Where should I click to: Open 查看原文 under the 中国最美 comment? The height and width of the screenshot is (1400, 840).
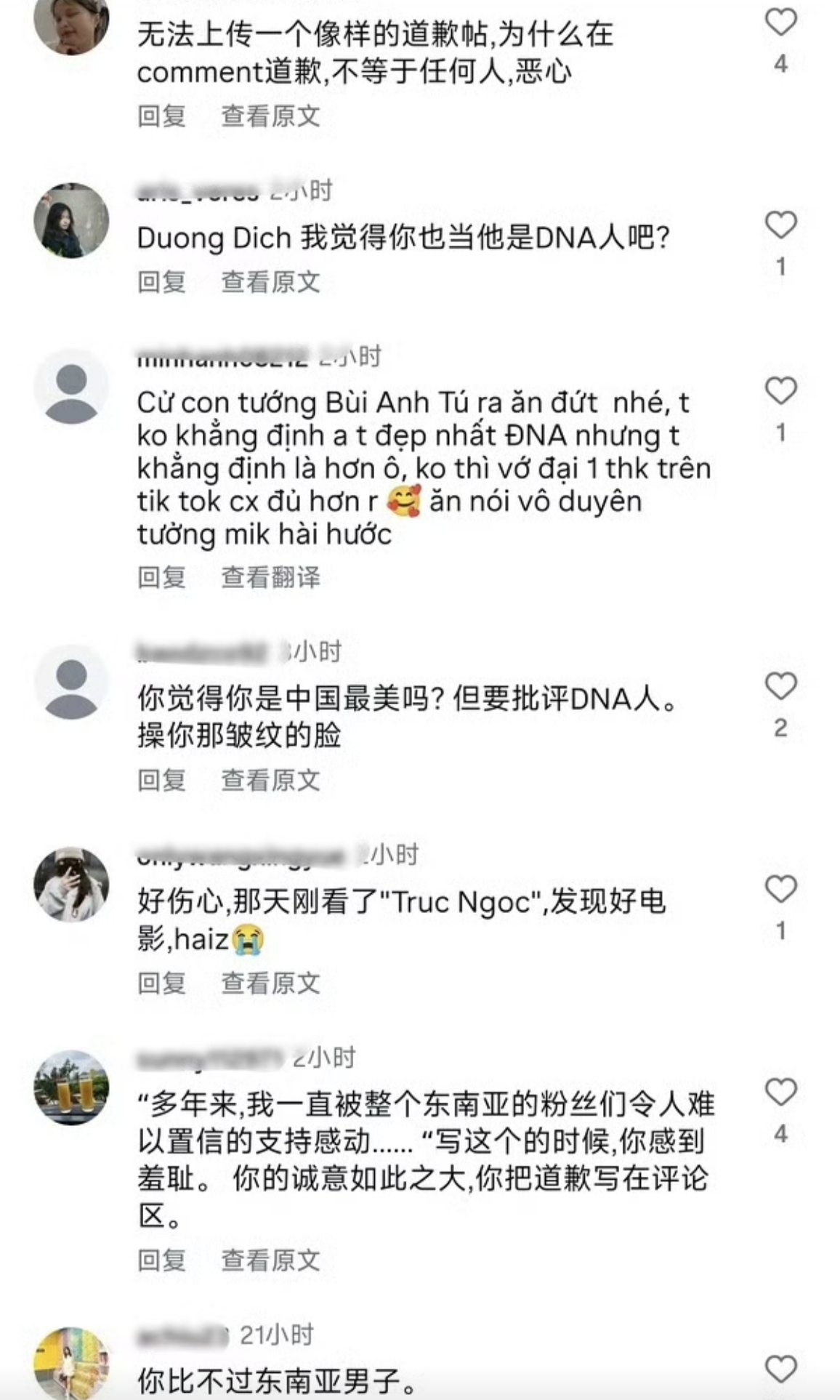[270, 780]
